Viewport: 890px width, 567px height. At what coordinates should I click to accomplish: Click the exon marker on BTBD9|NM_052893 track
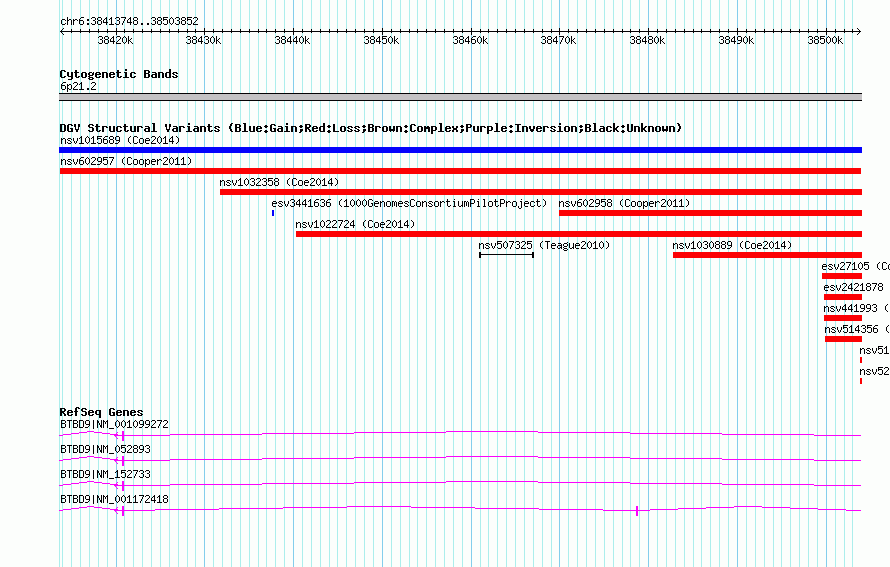tap(123, 461)
